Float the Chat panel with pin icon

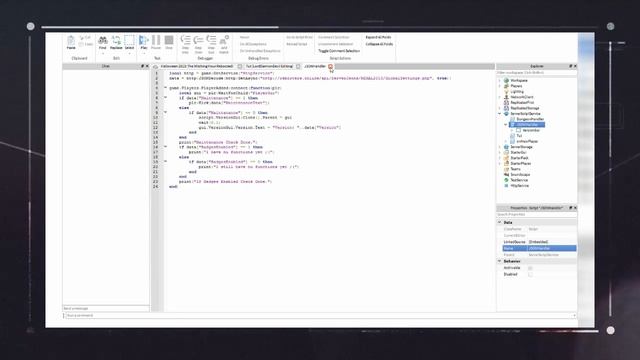142,66
